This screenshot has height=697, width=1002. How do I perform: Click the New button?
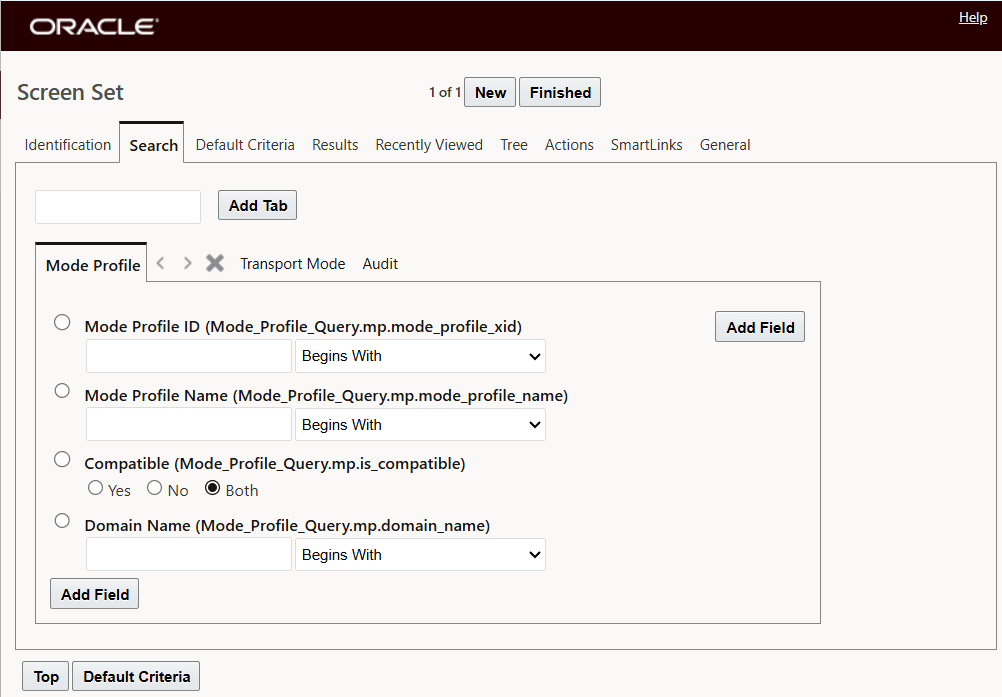(x=490, y=91)
